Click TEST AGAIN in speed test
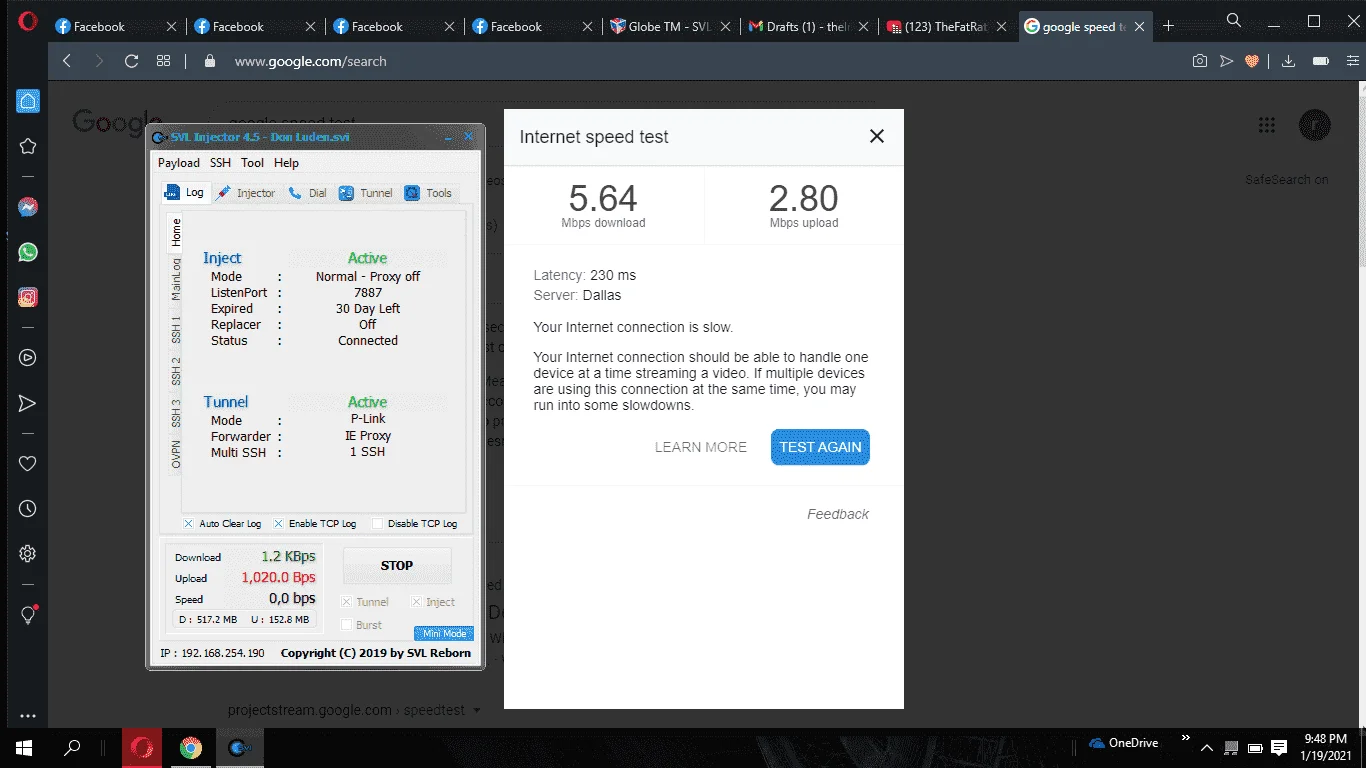Image resolution: width=1366 pixels, height=768 pixels. [x=820, y=447]
